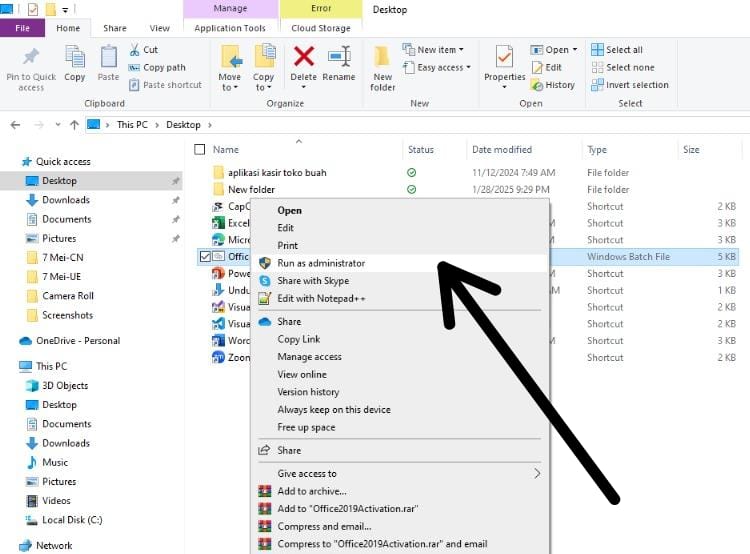The width and height of the screenshot is (750, 554).
Task: Click the New folder icon
Action: [x=382, y=57]
